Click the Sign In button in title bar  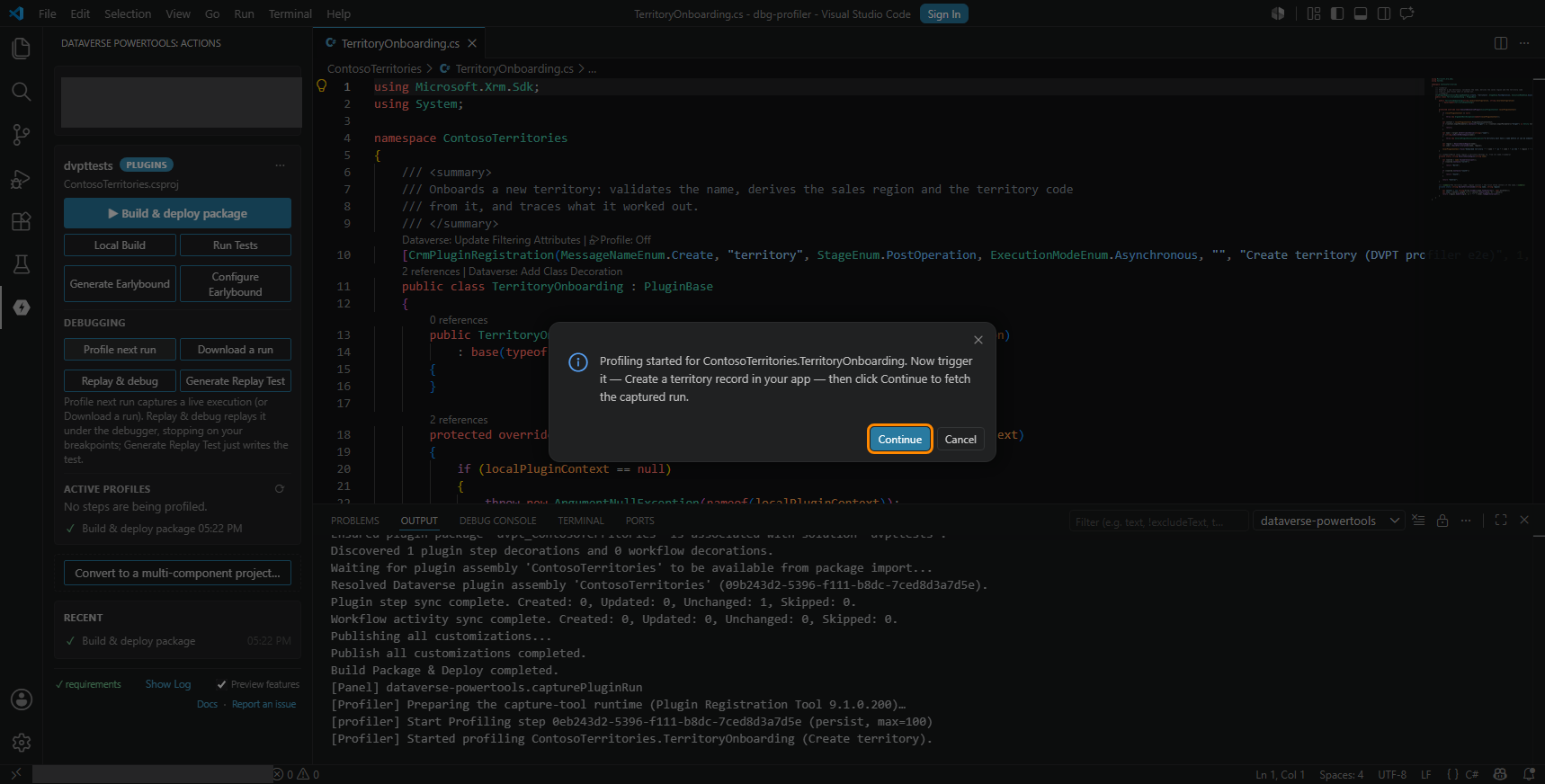[x=943, y=13]
